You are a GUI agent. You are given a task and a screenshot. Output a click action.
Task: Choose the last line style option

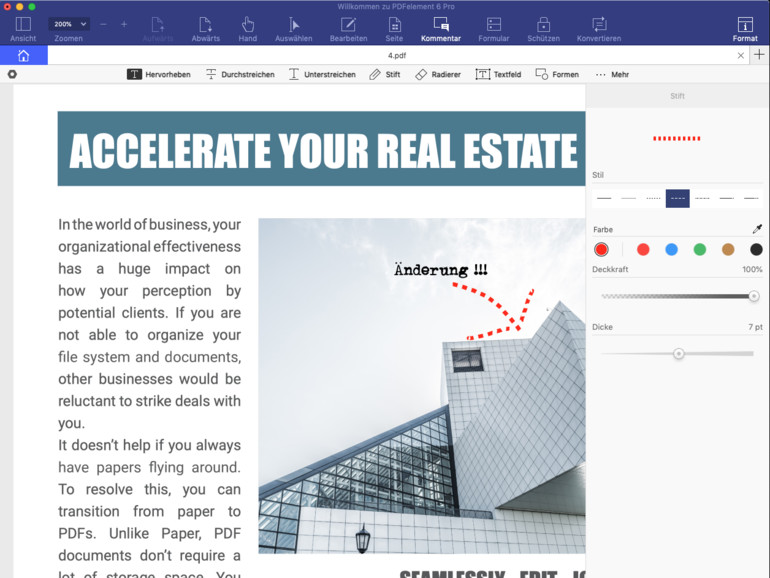coord(751,198)
